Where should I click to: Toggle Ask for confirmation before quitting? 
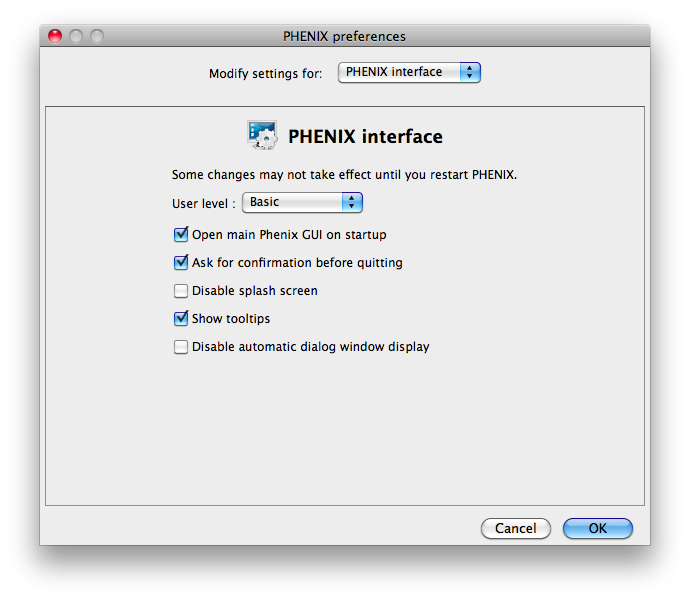(181, 263)
